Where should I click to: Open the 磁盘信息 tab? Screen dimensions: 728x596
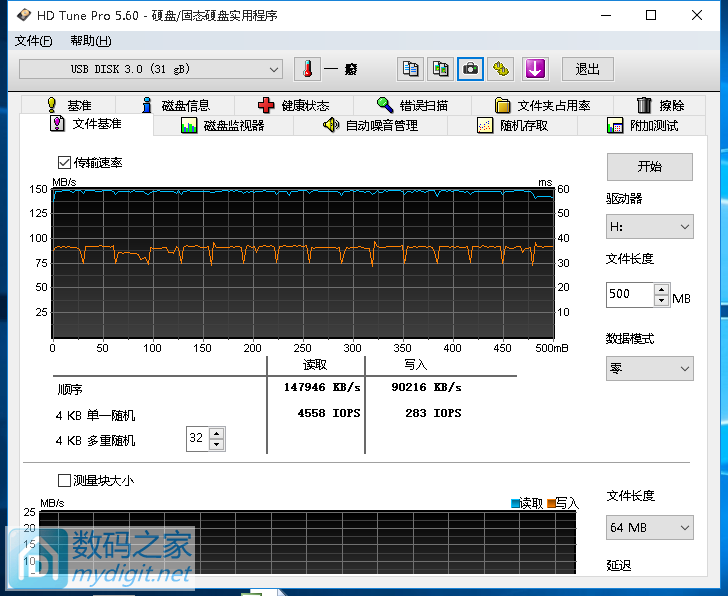(x=176, y=105)
